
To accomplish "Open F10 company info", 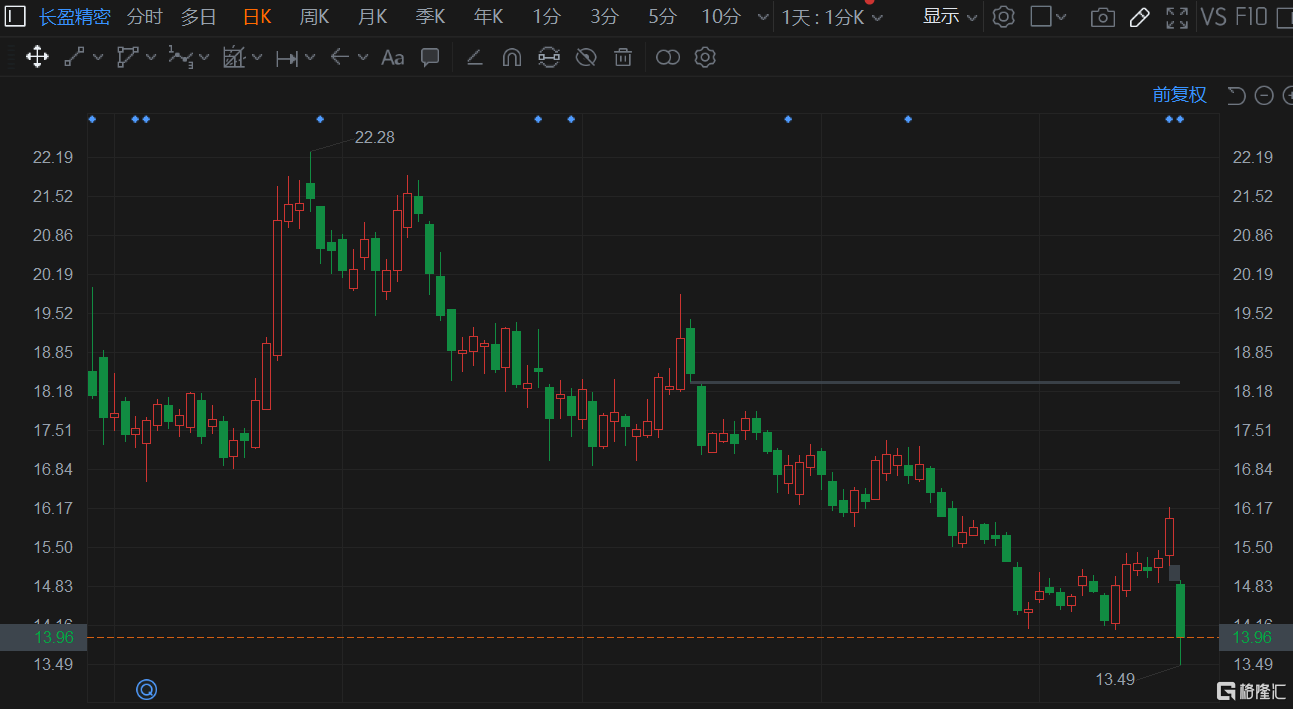I will pos(1251,16).
